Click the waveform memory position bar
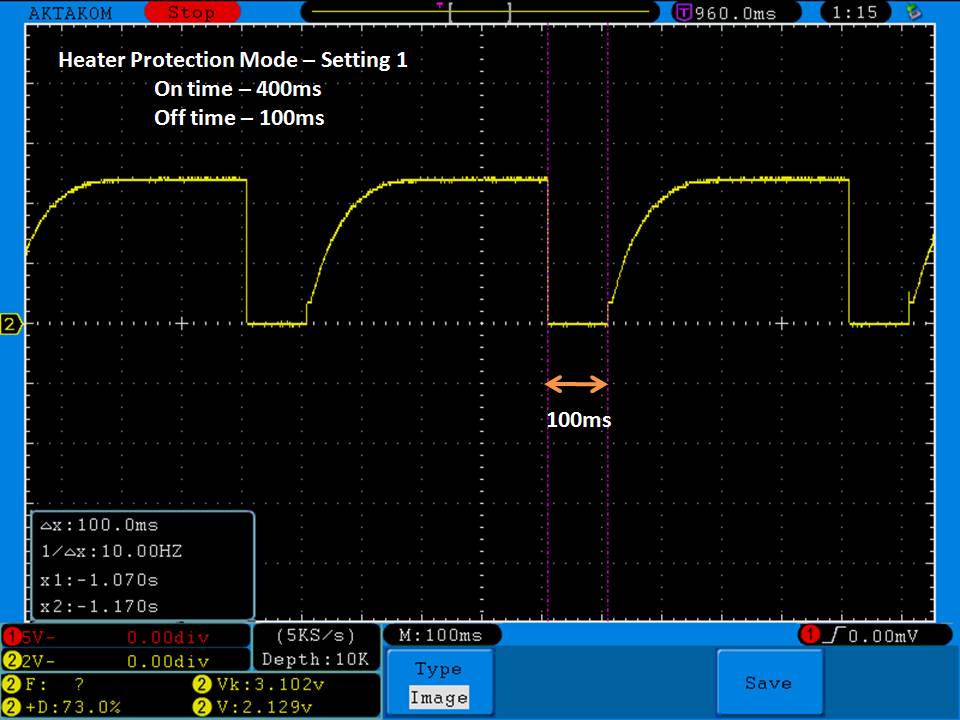Screen dimensions: 960x720 [480, 13]
